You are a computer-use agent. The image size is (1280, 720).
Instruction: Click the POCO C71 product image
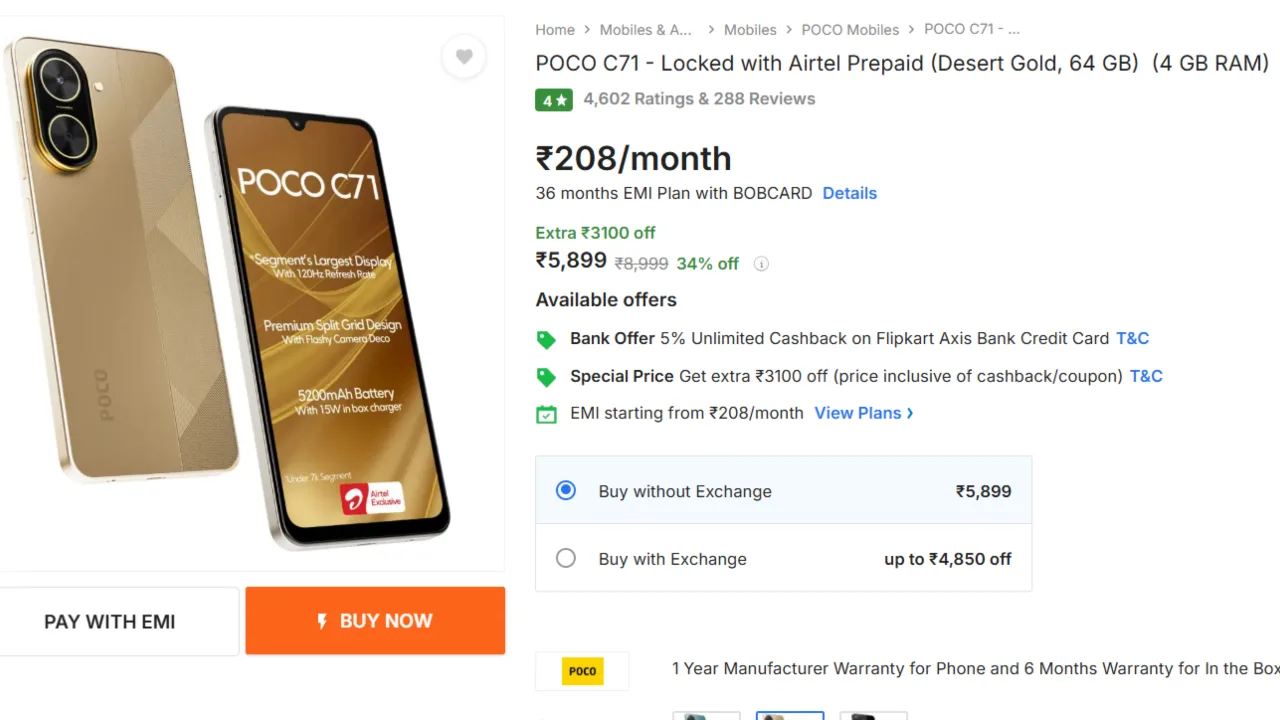coord(230,290)
